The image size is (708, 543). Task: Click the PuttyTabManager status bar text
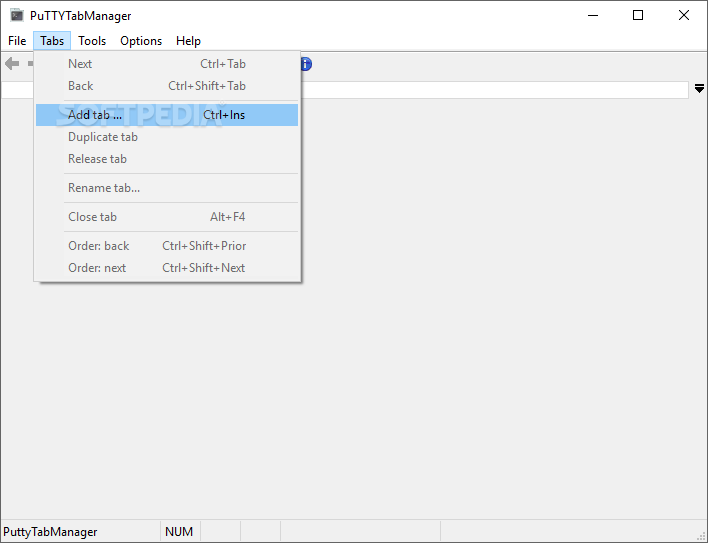50,532
